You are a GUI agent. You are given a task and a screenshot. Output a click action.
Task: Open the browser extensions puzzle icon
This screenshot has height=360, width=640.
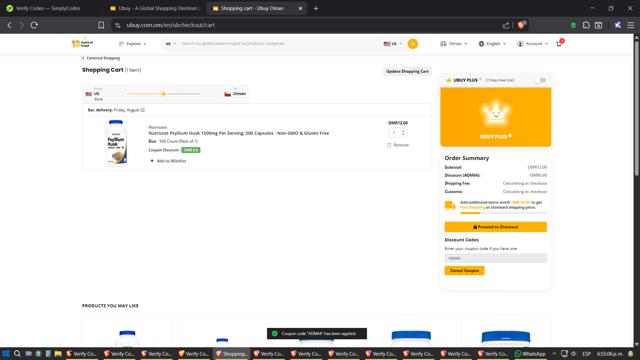pyautogui.click(x=586, y=25)
